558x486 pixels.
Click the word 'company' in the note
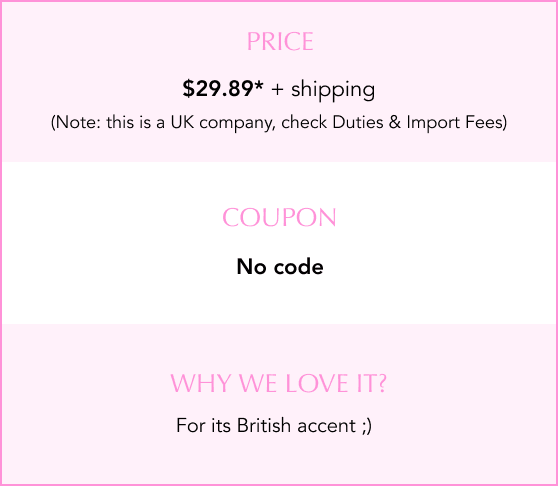(237, 123)
